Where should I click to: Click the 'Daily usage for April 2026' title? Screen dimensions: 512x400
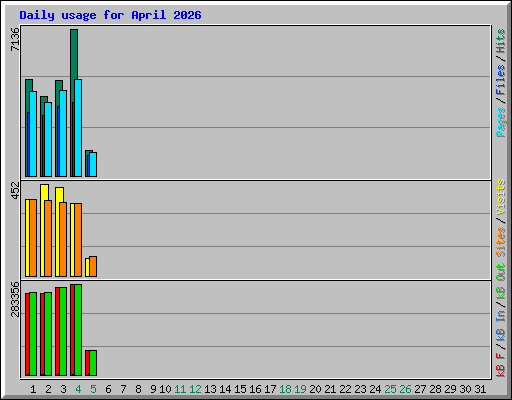tap(110, 15)
